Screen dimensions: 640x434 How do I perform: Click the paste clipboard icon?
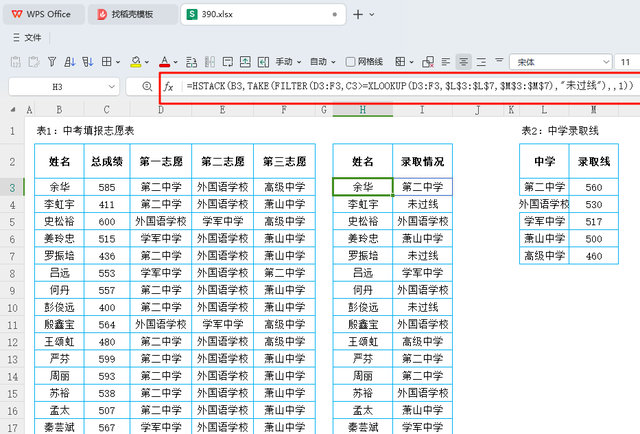coord(16,62)
